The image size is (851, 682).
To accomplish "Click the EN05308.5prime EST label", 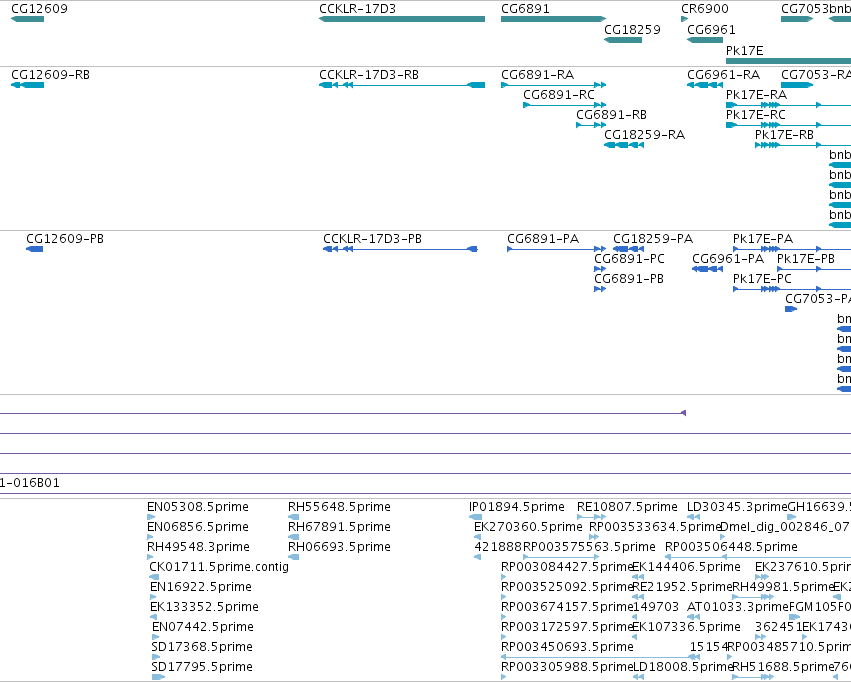I will click(x=198, y=507).
